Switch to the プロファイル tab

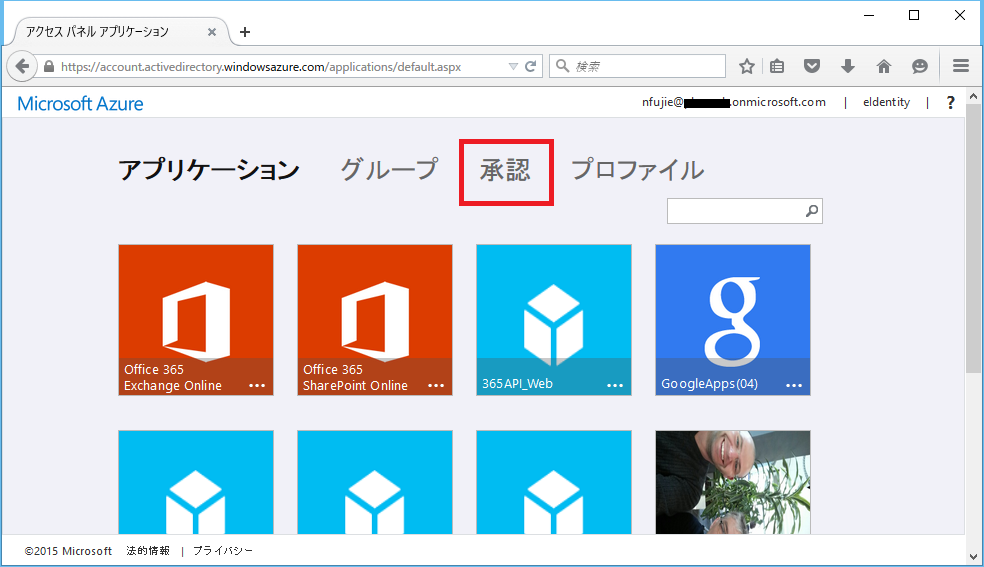tap(638, 170)
